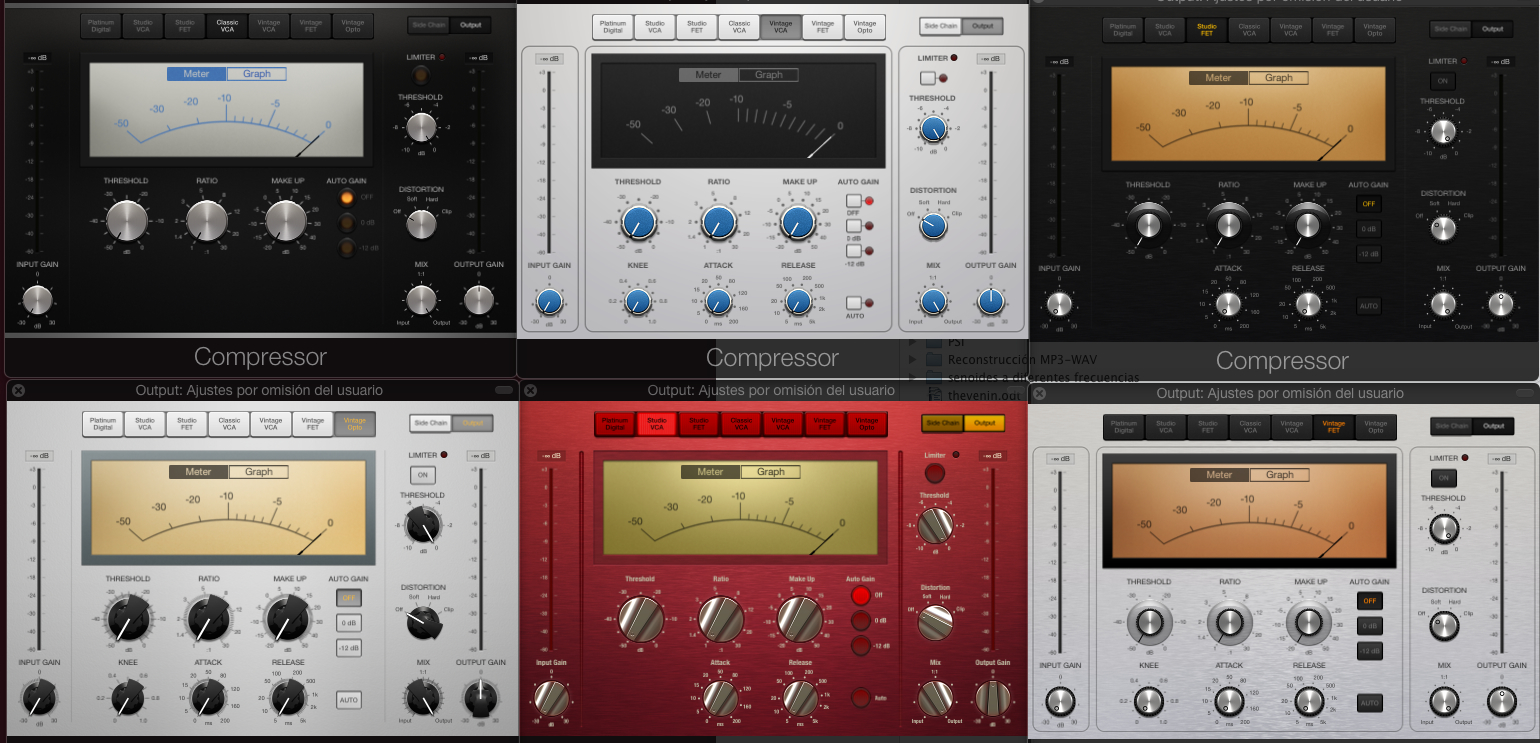Select Vintage FET circuit on the top compressor
Image resolution: width=1540 pixels, height=743 pixels.
(308, 25)
